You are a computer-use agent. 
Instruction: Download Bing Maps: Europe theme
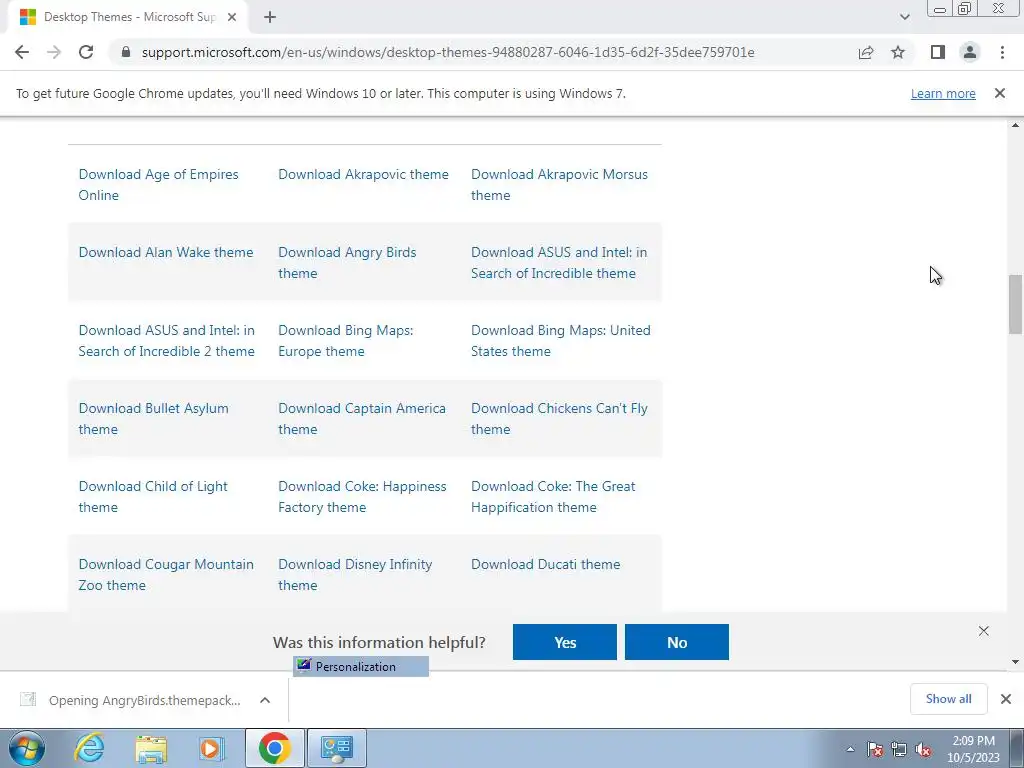[345, 340]
